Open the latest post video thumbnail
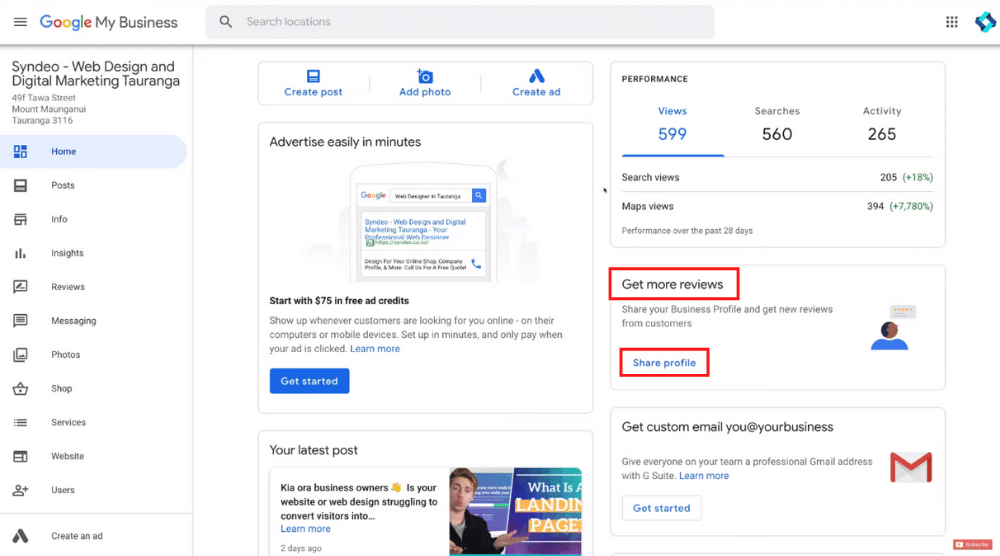The image size is (1000, 556). (515, 512)
